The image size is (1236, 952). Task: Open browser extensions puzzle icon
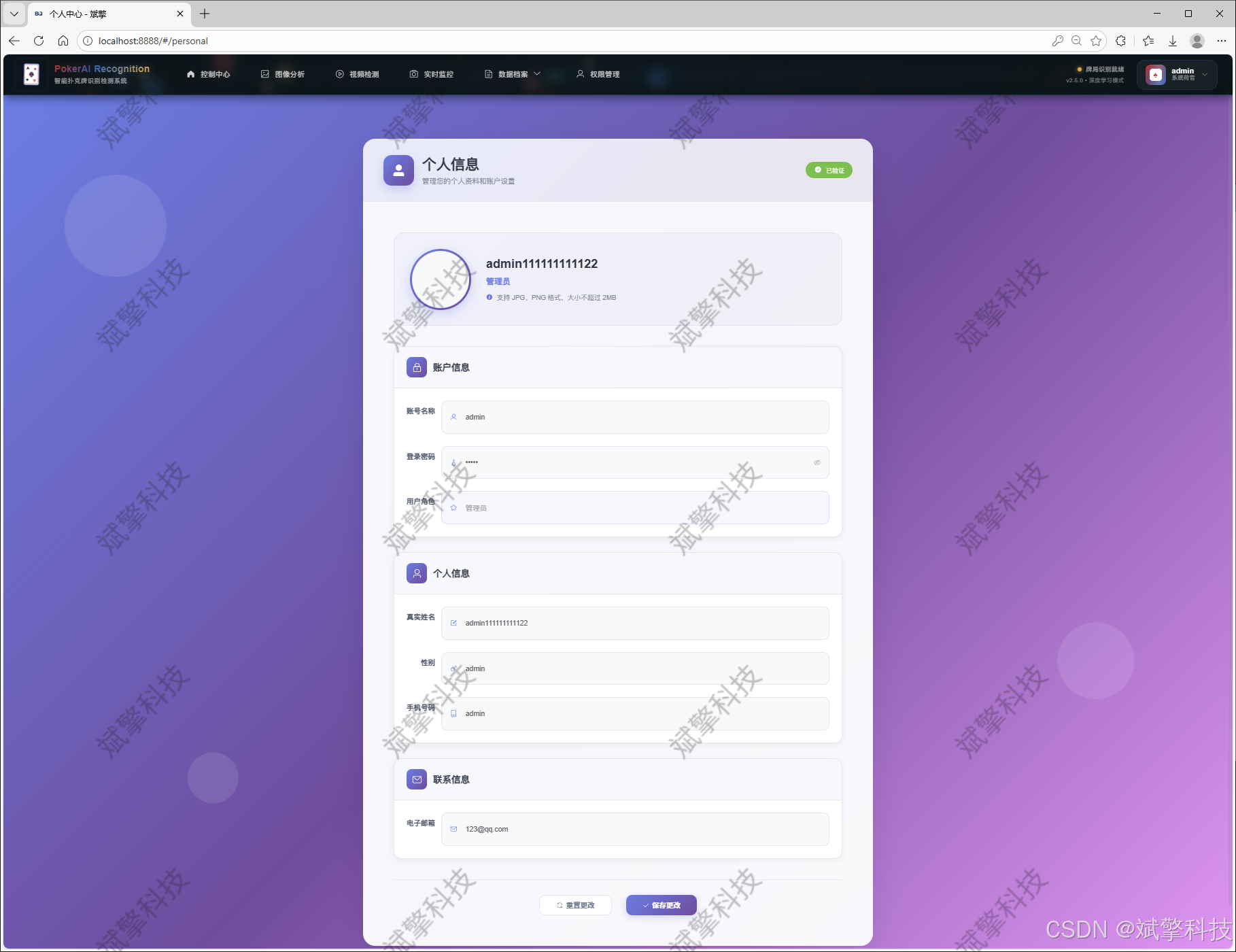point(1121,41)
